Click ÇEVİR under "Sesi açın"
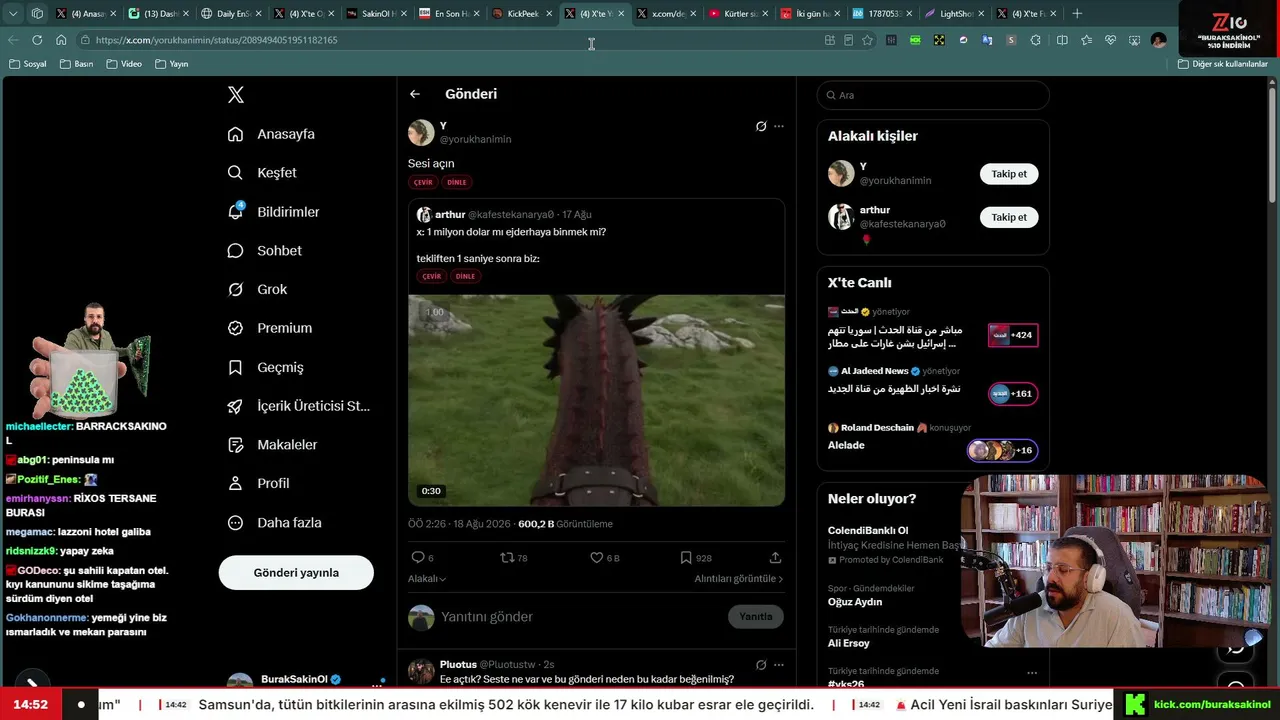Image resolution: width=1280 pixels, height=720 pixels. click(x=424, y=183)
